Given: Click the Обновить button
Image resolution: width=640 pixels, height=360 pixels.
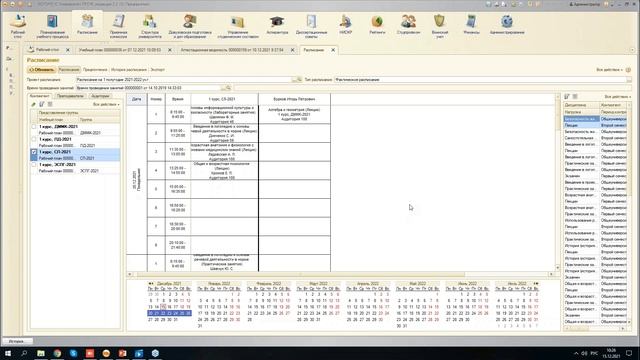Looking at the screenshot, I should pos(42,70).
